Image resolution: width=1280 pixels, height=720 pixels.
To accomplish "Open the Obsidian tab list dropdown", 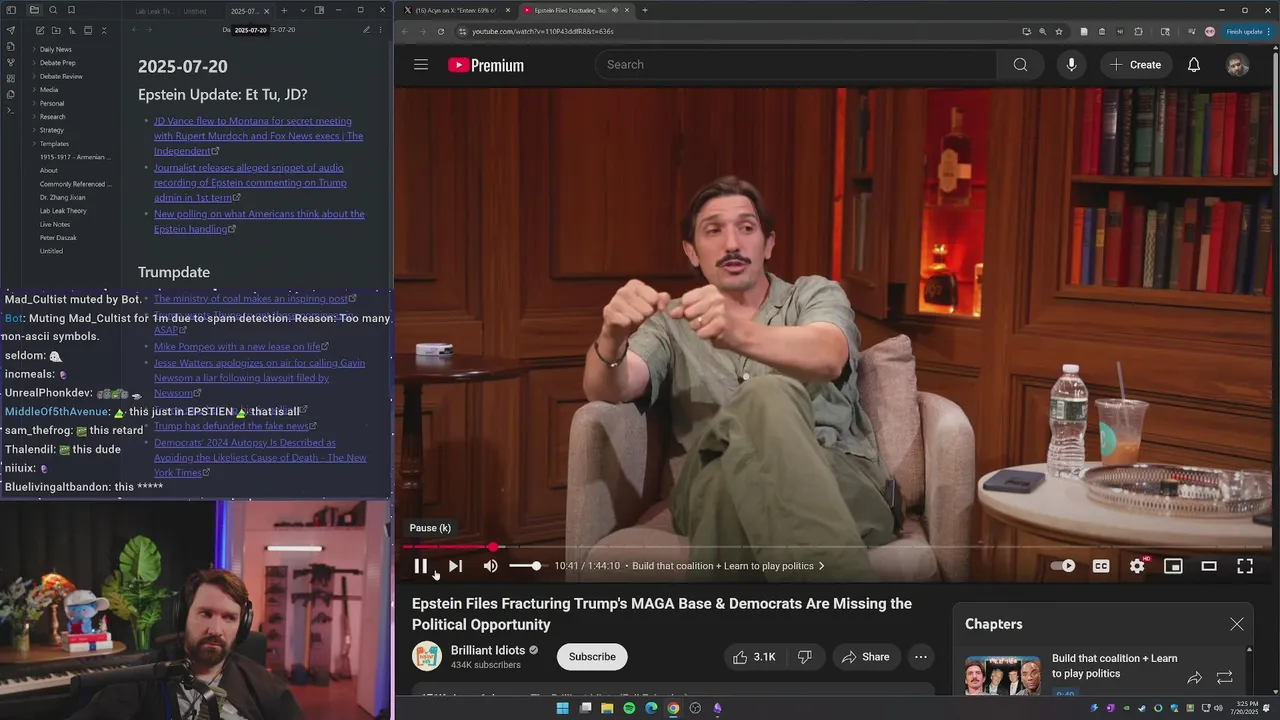I will tap(303, 10).
